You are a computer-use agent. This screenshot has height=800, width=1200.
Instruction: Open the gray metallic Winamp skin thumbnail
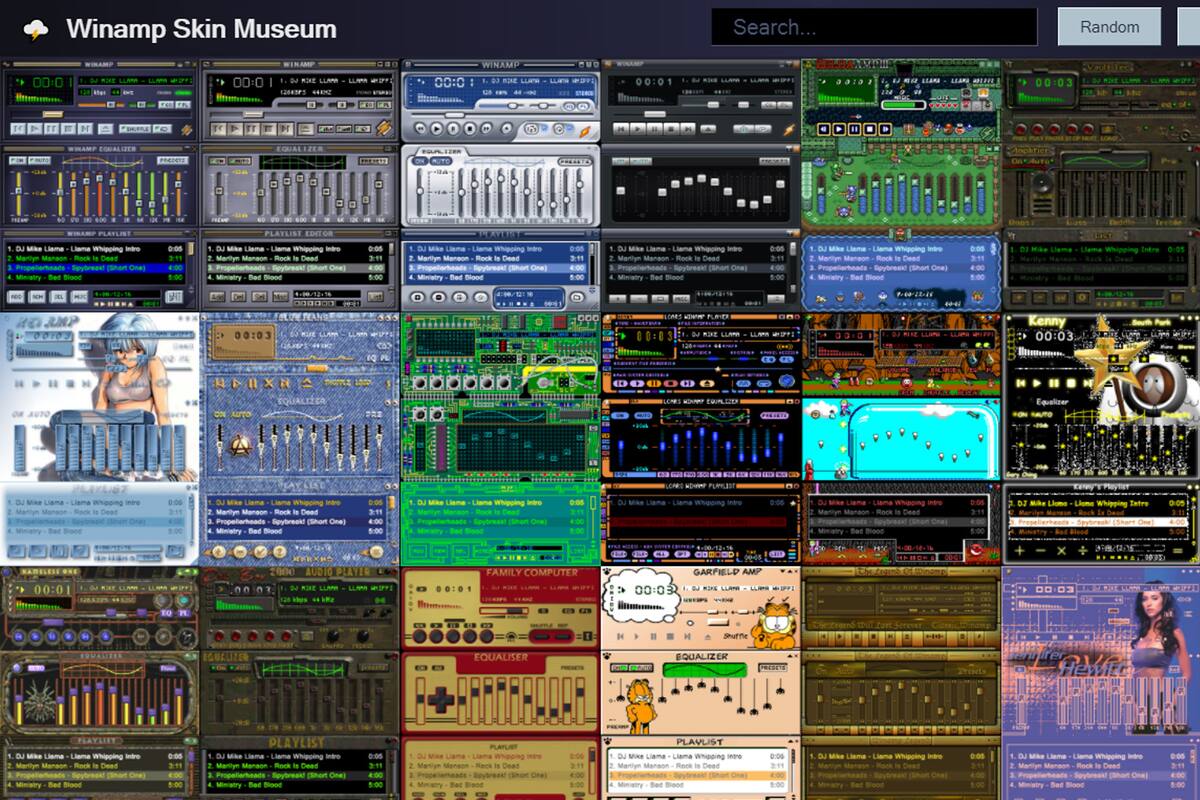(x=300, y=185)
